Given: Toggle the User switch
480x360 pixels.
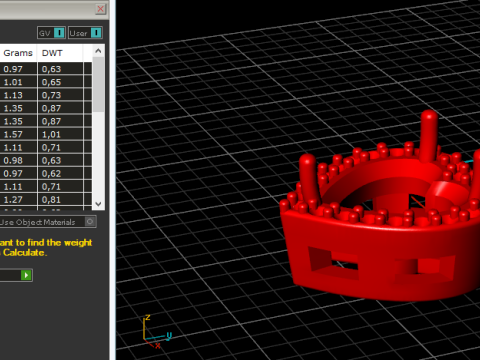Looking at the screenshot, I should pyautogui.click(x=85, y=33).
